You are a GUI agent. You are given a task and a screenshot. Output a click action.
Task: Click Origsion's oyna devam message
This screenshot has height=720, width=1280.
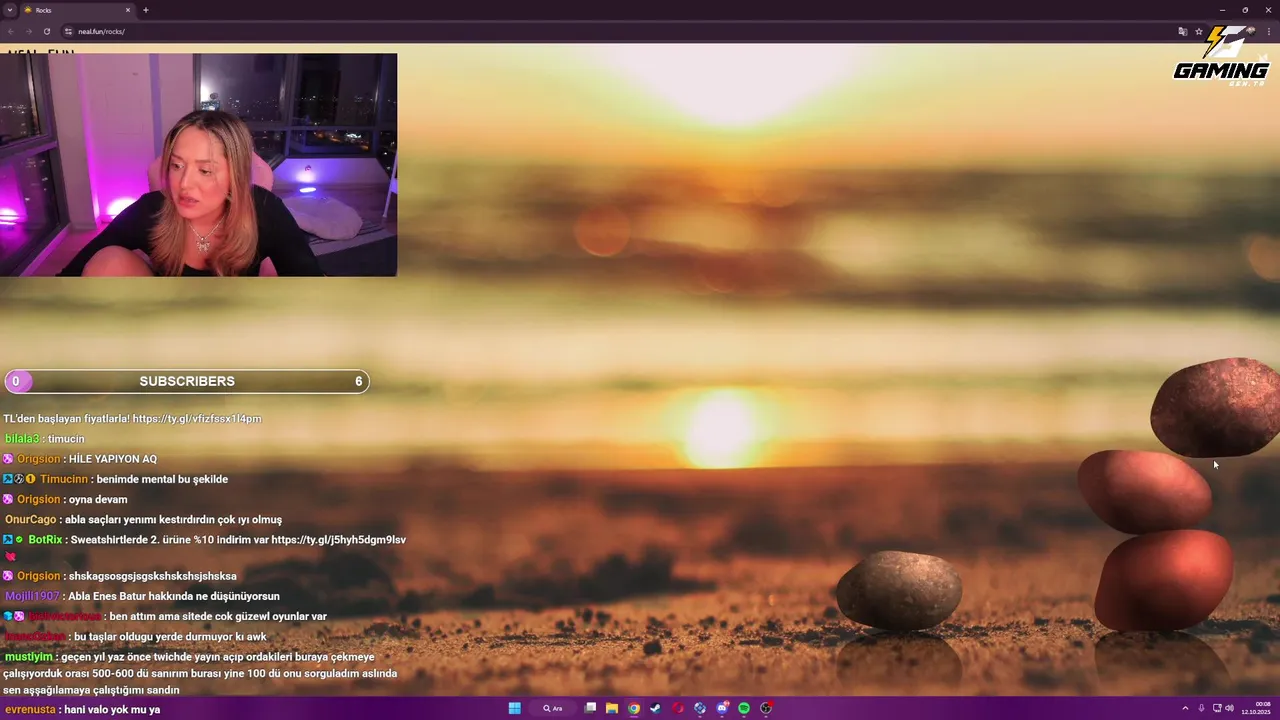pos(98,499)
